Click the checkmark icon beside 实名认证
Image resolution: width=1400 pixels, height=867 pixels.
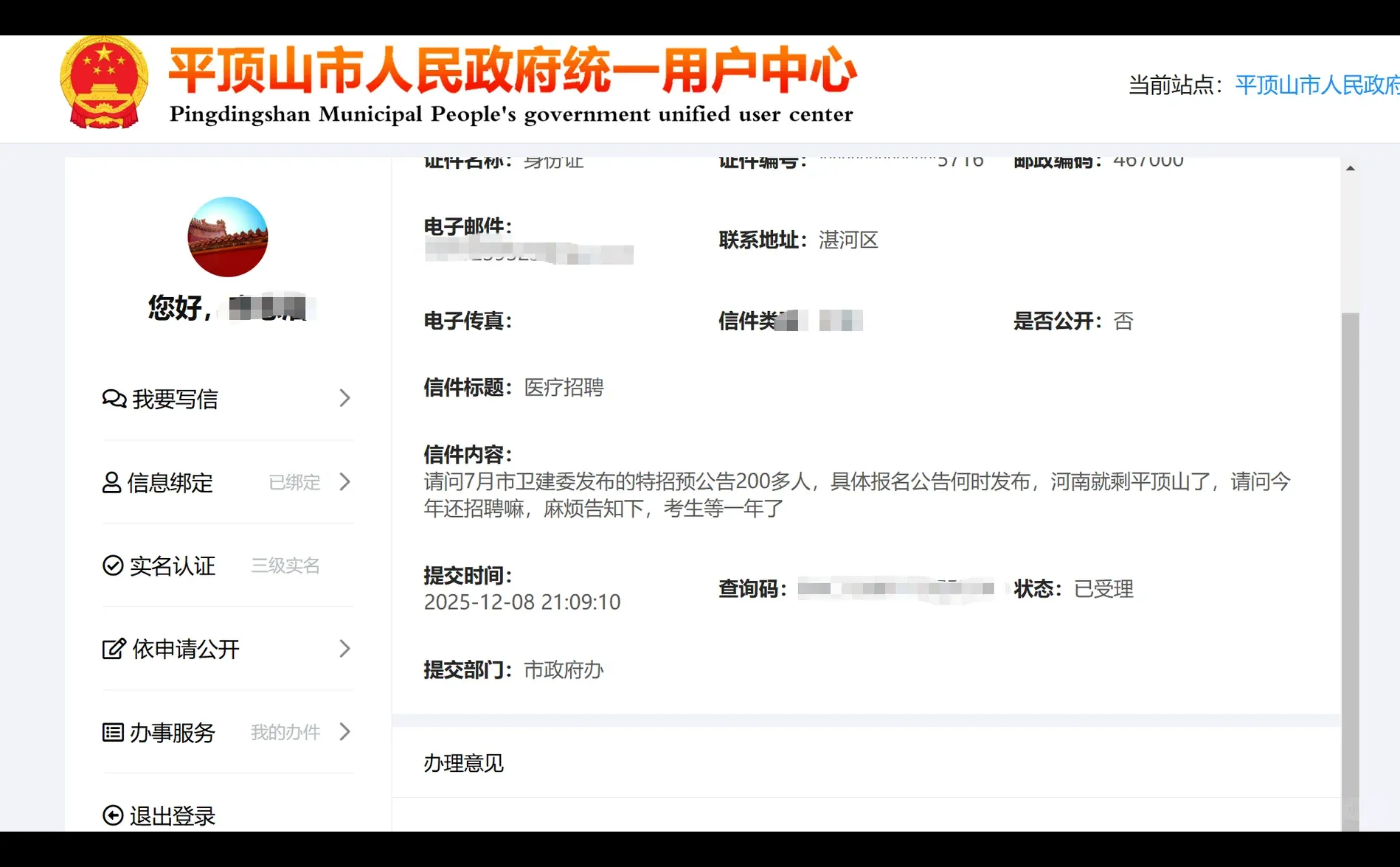(x=111, y=565)
